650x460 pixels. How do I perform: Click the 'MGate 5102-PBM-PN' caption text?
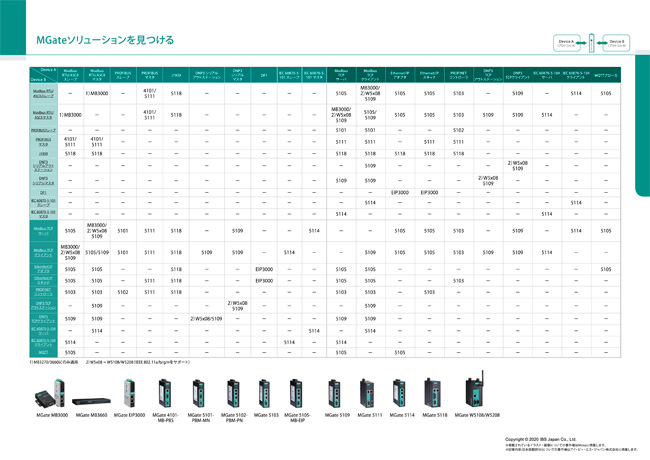coord(234,417)
